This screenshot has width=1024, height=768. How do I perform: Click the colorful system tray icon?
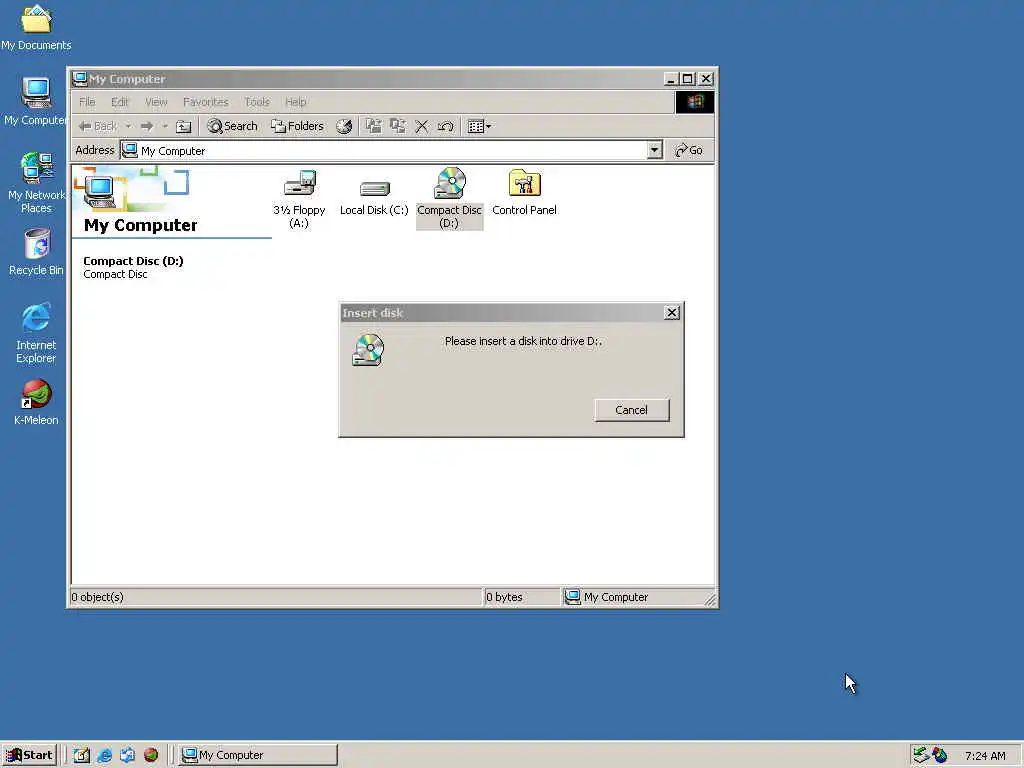point(940,755)
